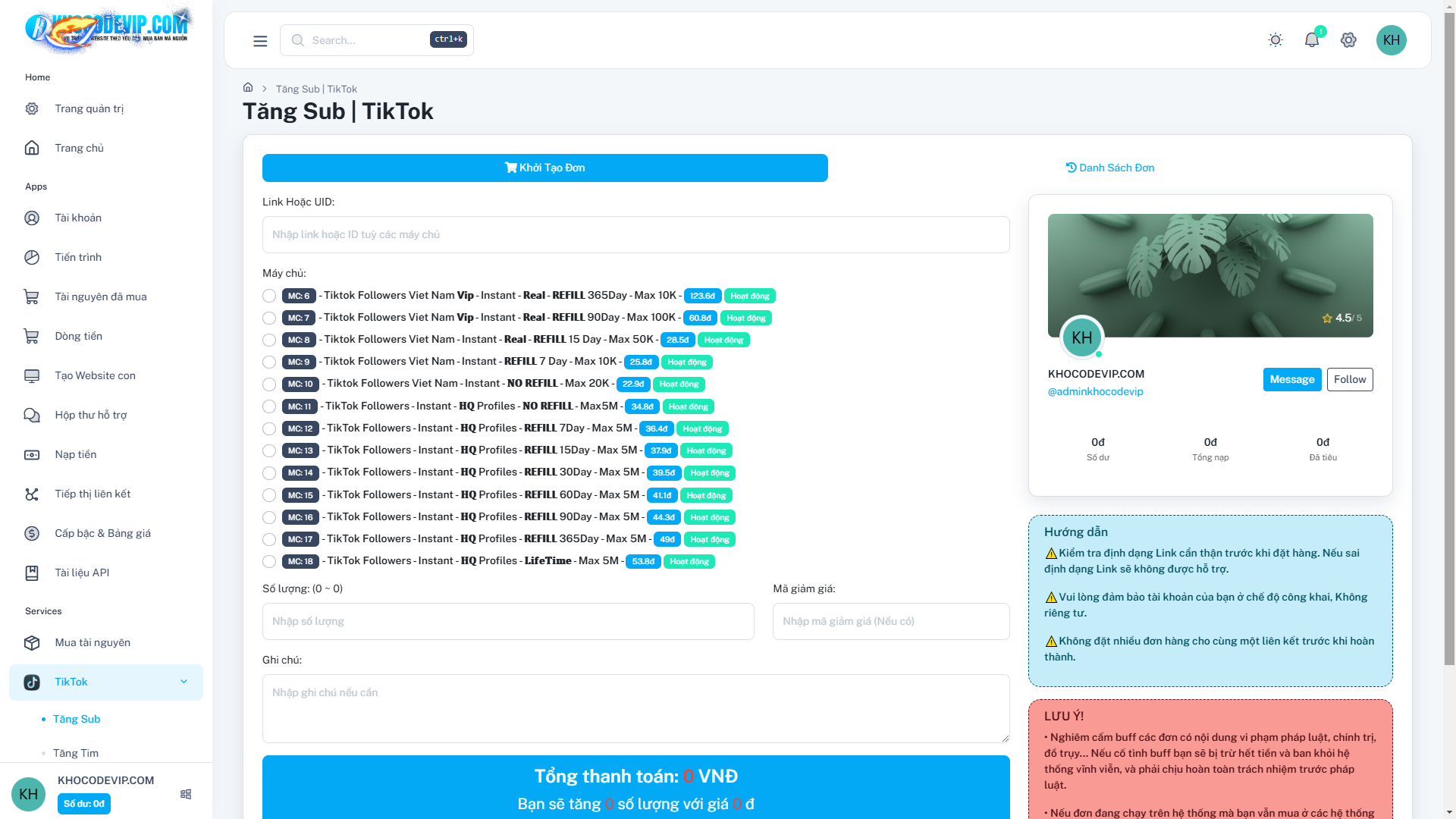
Task: Select server MC: 6 Tiktok Followers Vip
Action: pyautogui.click(x=268, y=296)
